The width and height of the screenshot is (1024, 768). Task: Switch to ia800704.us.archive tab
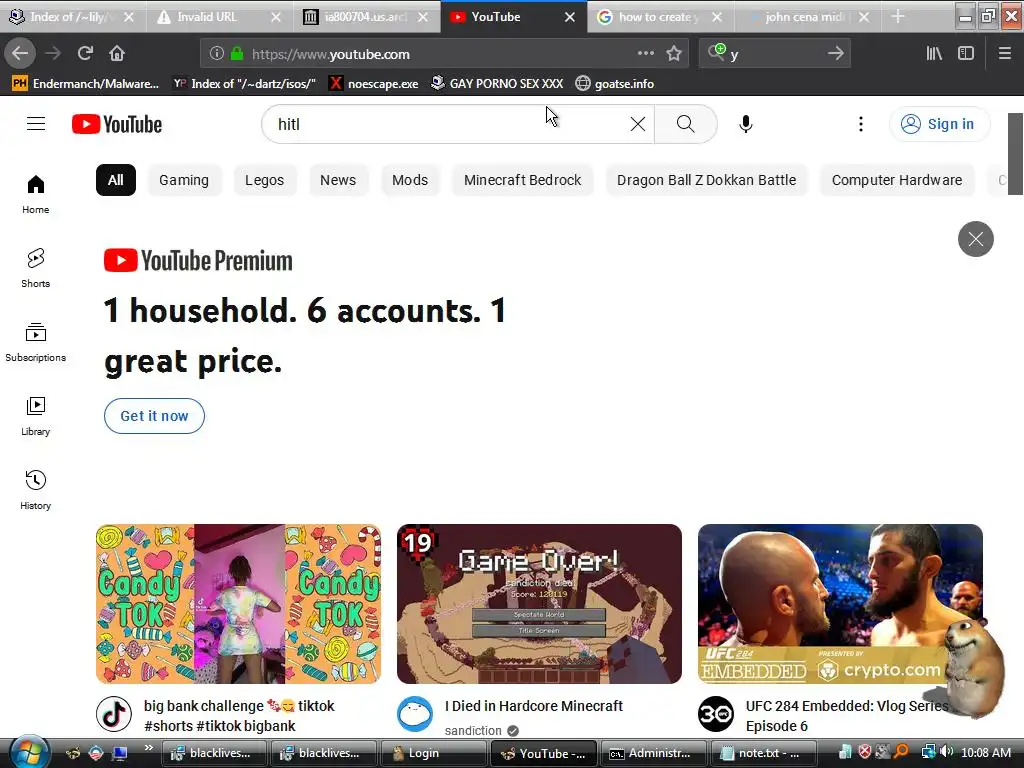point(366,16)
